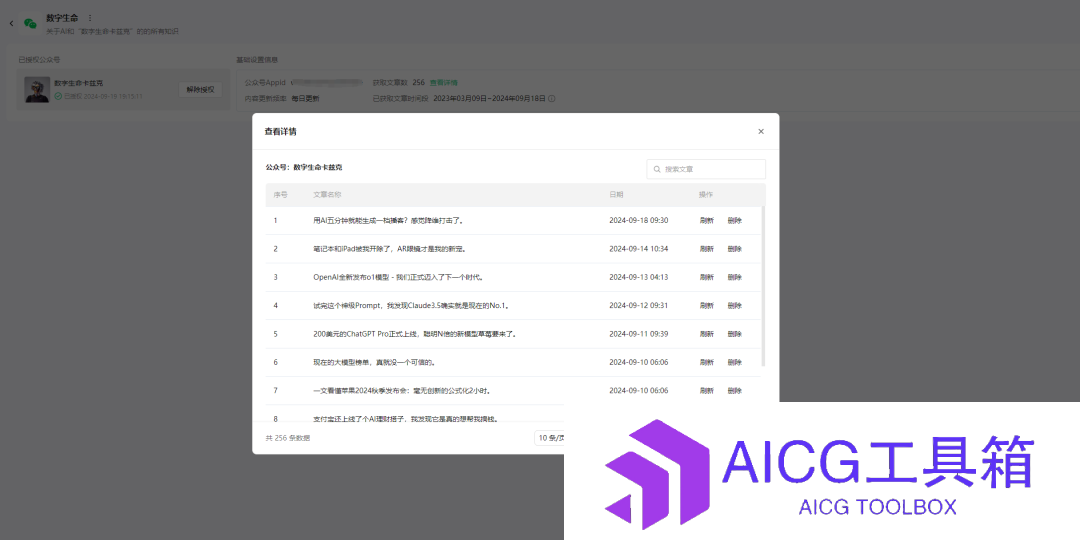Go back using the arrow beside 数字生命

(x=11, y=23)
